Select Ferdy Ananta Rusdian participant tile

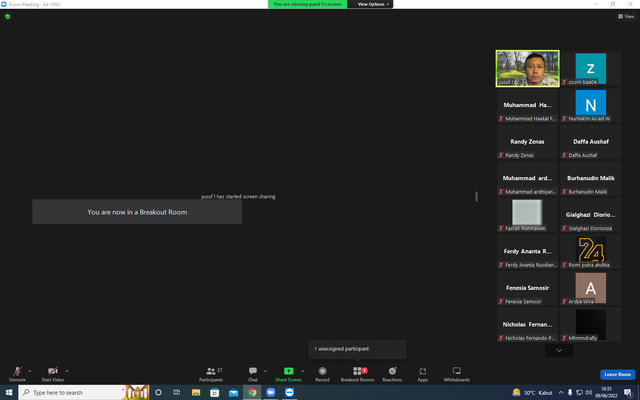tap(527, 251)
